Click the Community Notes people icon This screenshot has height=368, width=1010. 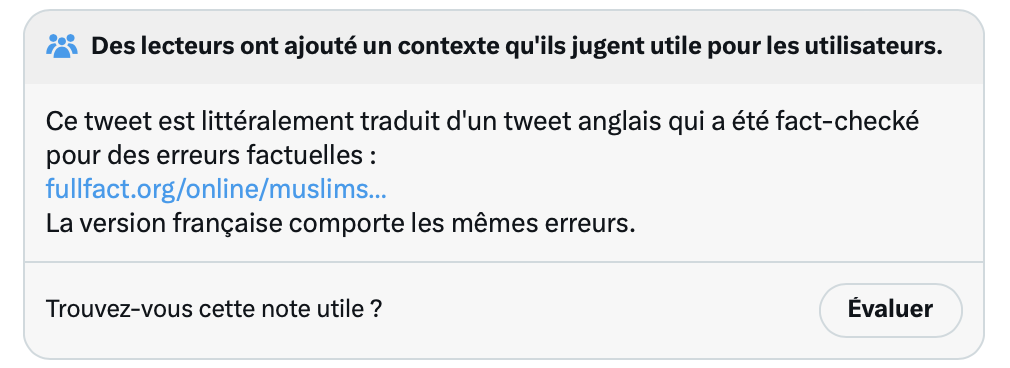point(62,46)
